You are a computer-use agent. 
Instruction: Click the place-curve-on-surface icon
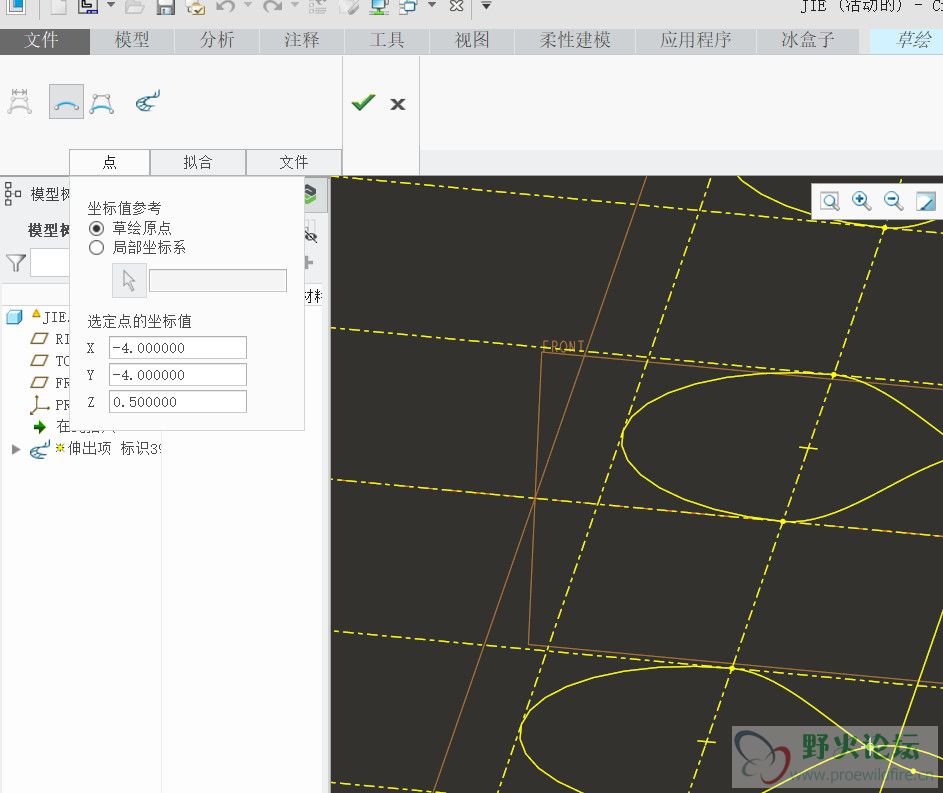[148, 102]
